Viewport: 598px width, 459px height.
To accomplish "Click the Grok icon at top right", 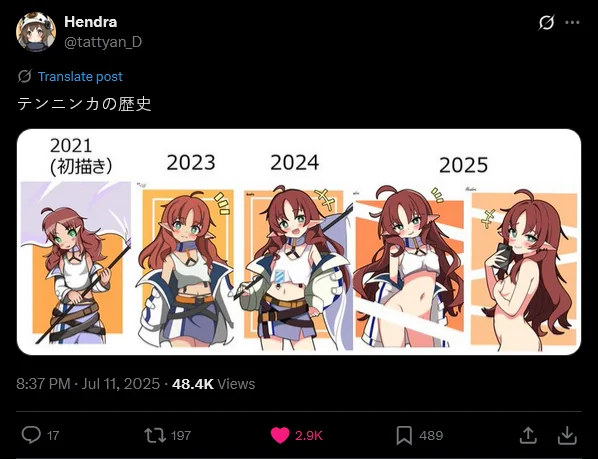I will pos(546,22).
